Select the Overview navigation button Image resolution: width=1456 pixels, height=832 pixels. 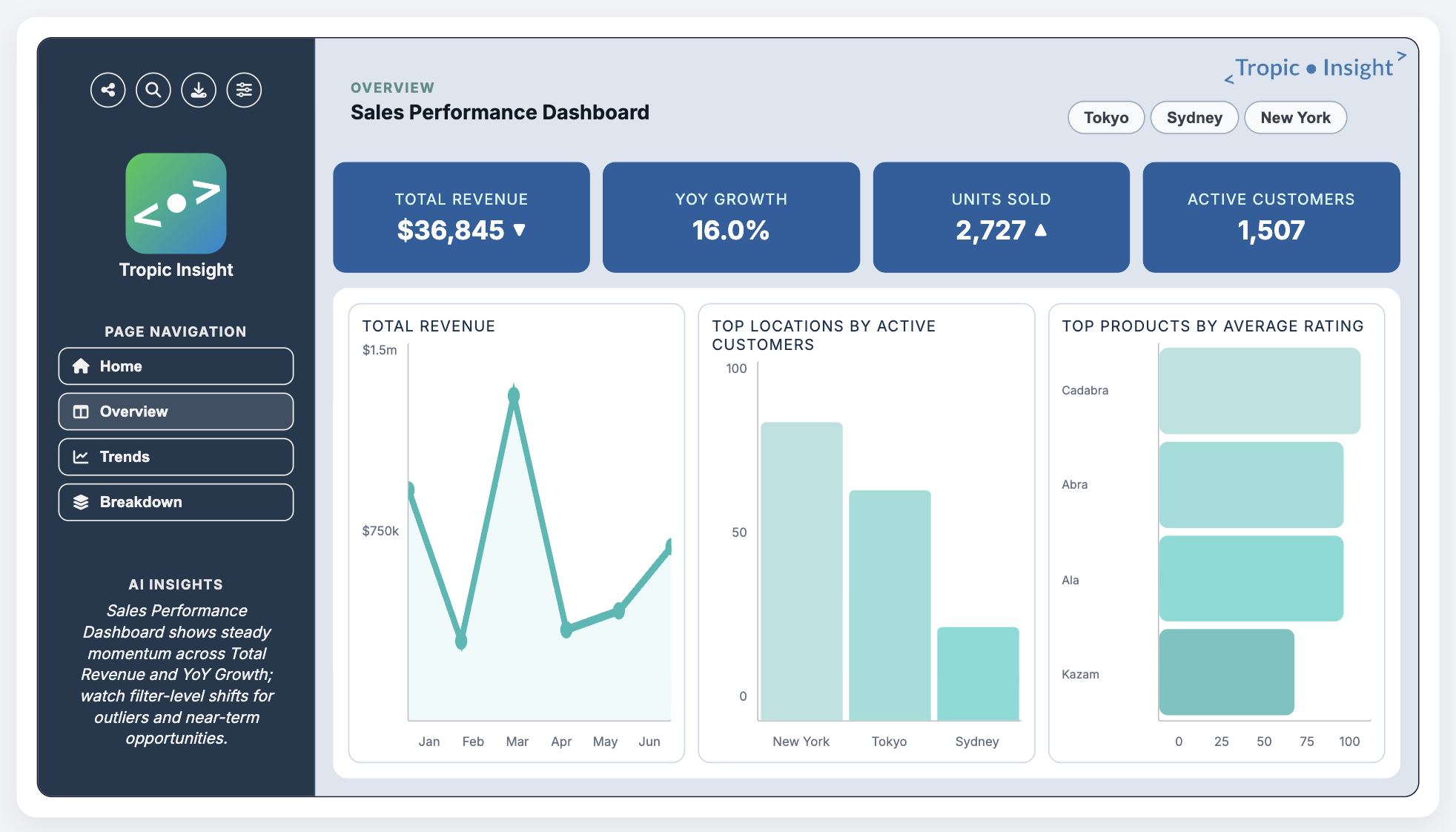(175, 412)
